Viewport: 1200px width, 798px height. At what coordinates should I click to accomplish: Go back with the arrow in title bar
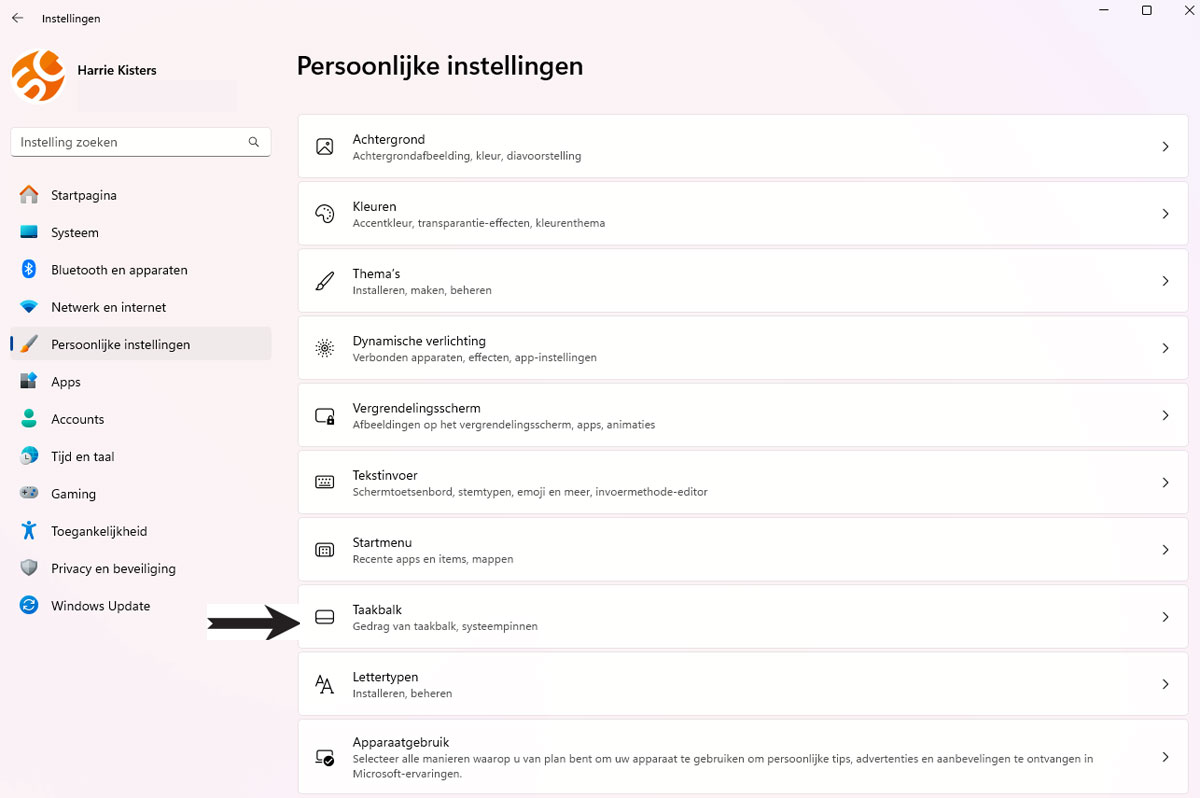click(x=17, y=18)
